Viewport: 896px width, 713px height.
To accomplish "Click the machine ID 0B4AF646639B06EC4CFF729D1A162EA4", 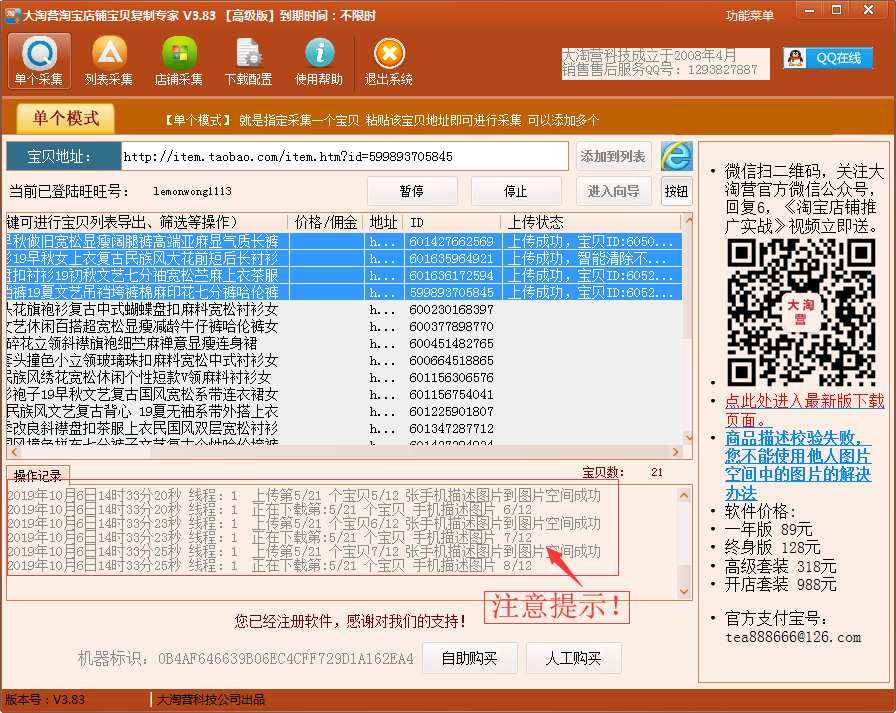I will tap(286, 659).
